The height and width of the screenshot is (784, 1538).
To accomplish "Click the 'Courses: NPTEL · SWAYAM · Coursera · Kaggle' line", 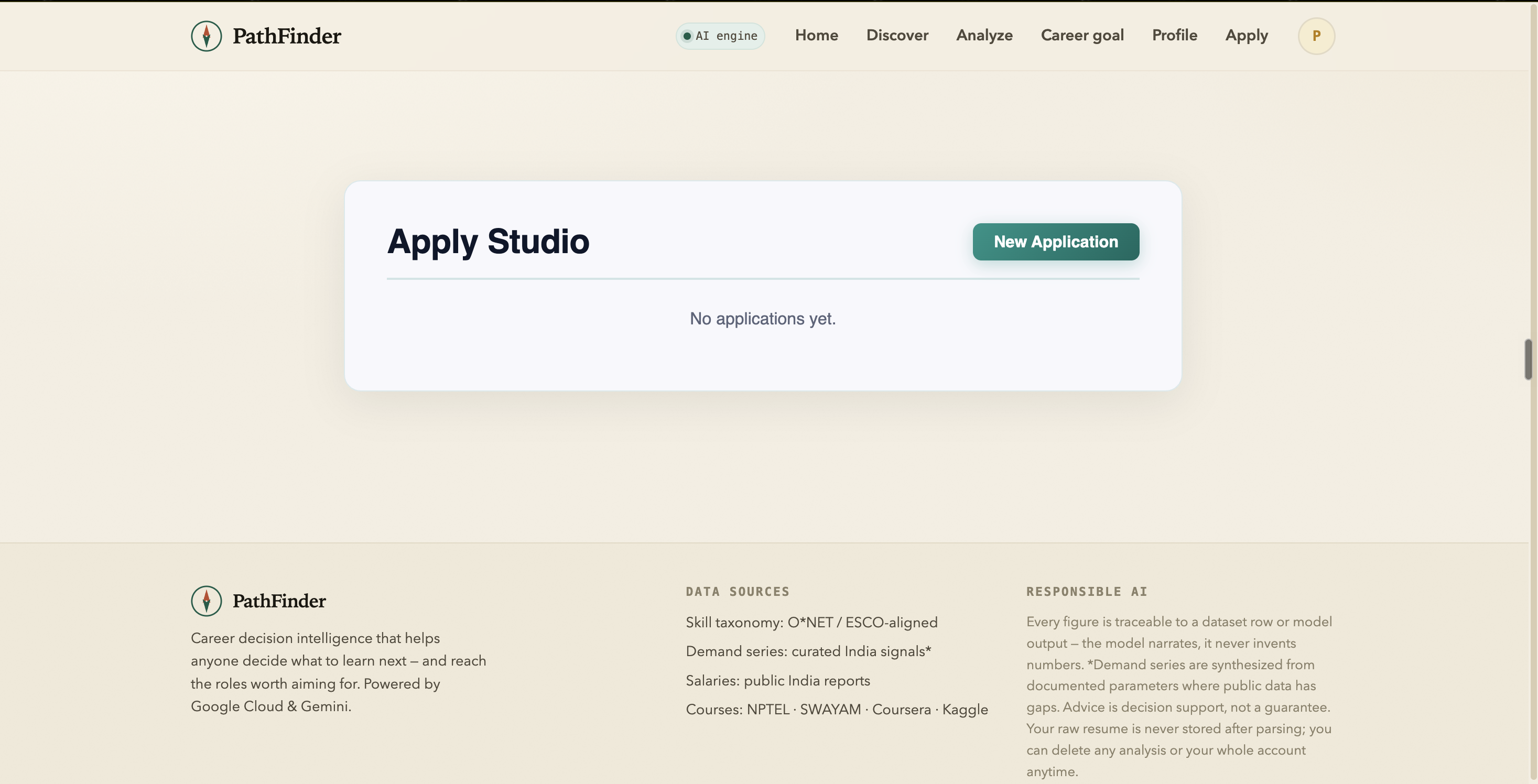I will (x=837, y=710).
